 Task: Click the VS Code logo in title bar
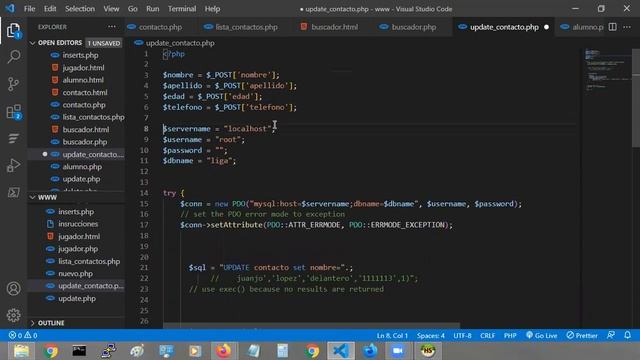10,8
